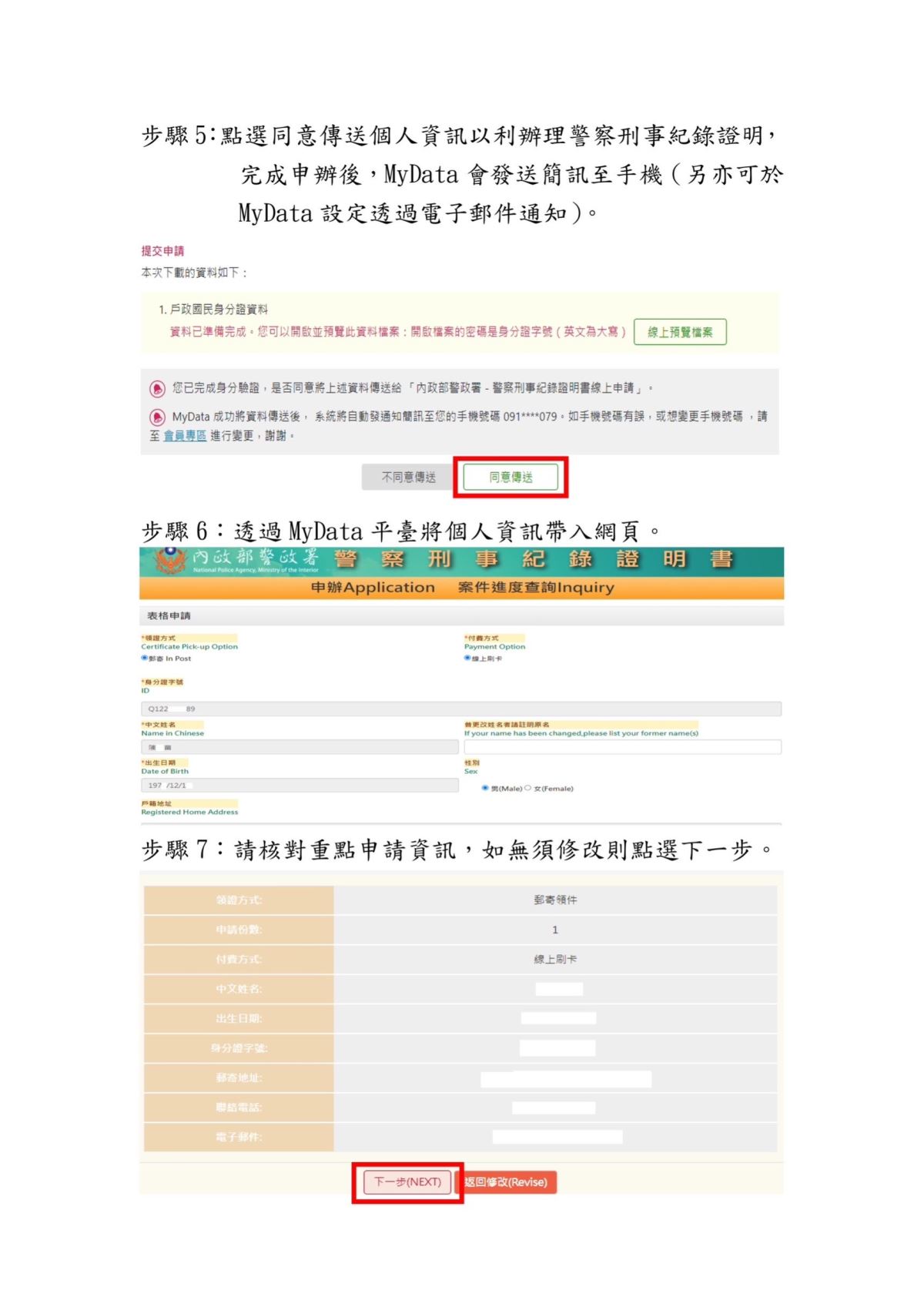This screenshot has width=924, height=1307.
Task: Click the 返回修改(Revise) button
Action: point(506,1182)
